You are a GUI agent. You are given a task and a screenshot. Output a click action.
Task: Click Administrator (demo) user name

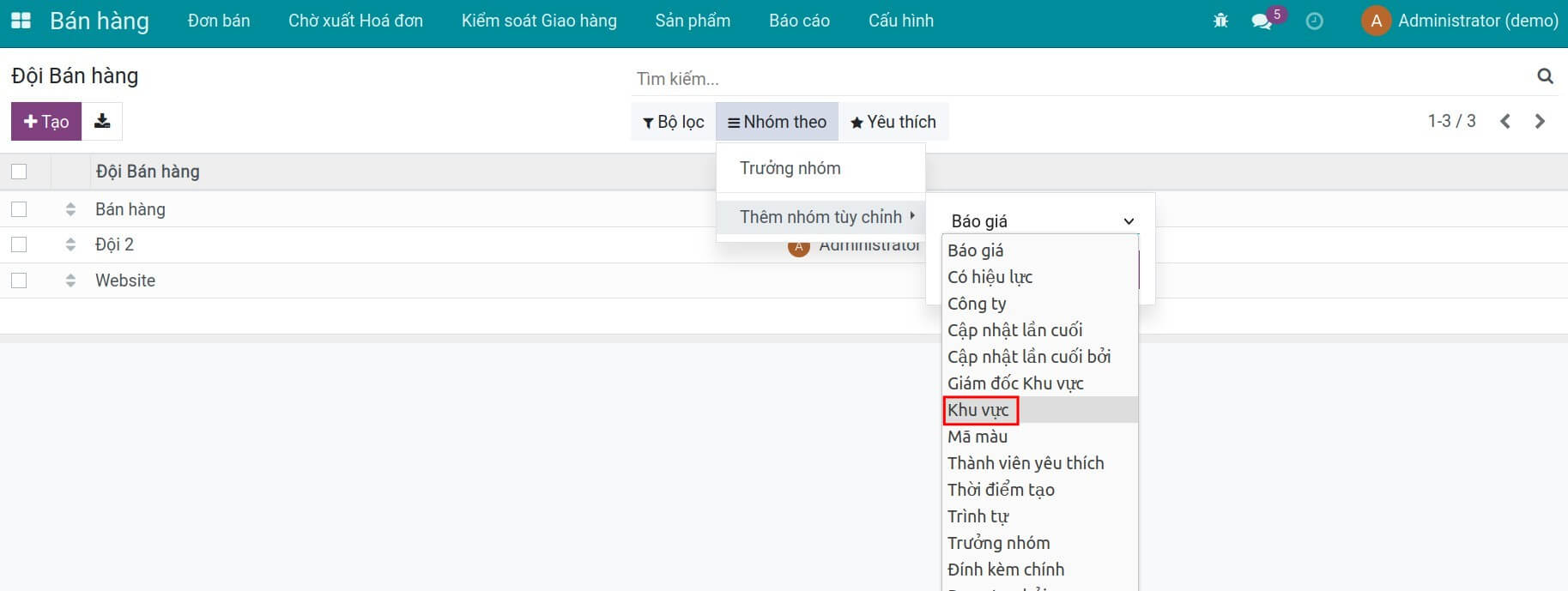pyautogui.click(x=1478, y=21)
